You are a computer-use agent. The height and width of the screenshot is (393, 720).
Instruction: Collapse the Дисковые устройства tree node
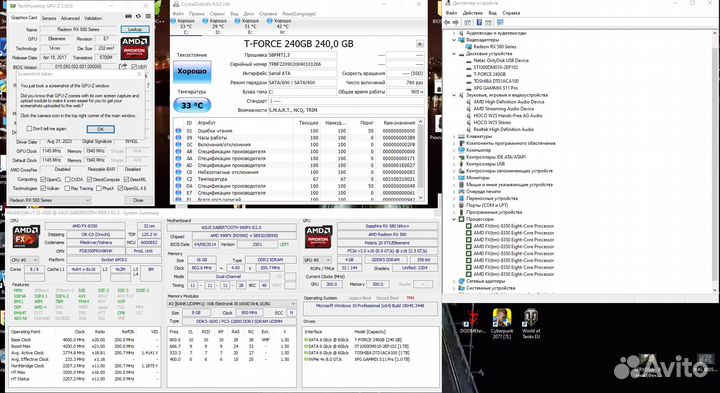pyautogui.click(x=454, y=54)
